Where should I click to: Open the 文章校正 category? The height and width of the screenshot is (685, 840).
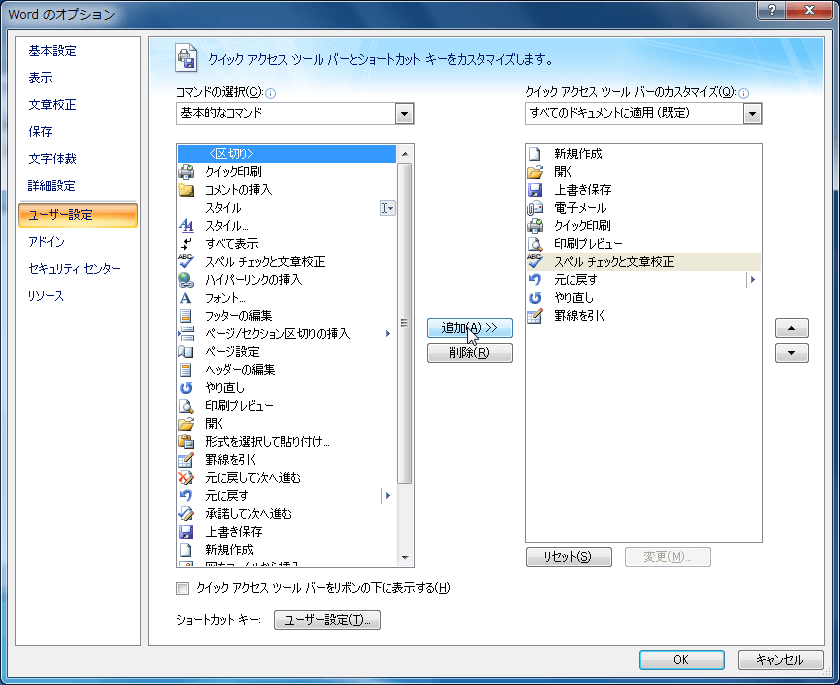point(52,104)
